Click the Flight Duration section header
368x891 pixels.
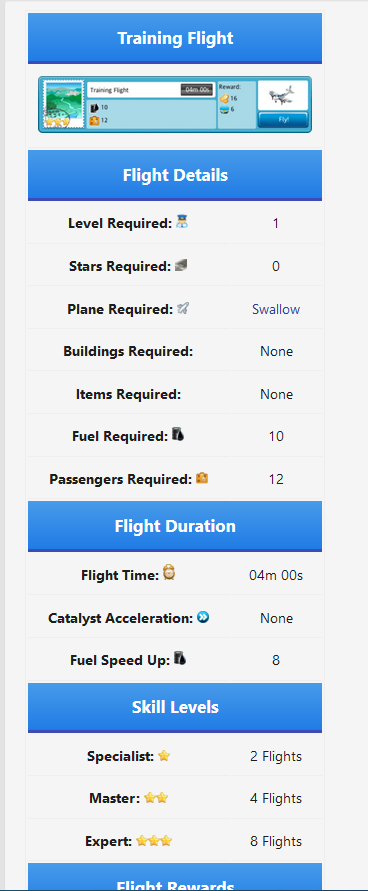click(x=175, y=526)
